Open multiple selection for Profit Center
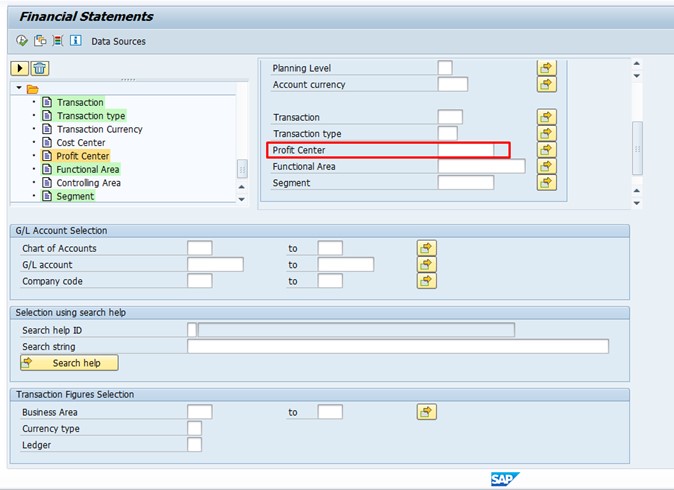This screenshot has width=674, height=490. 546,150
